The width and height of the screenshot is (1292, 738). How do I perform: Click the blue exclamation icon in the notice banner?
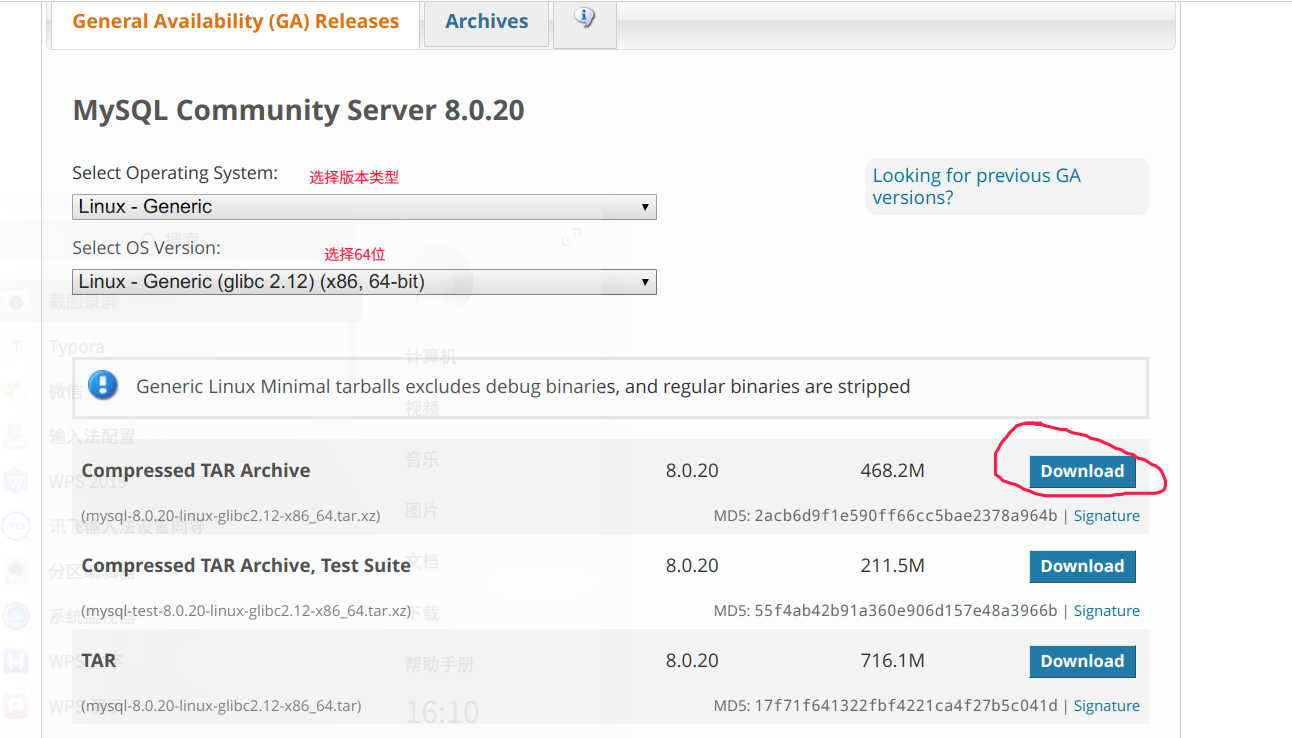102,387
